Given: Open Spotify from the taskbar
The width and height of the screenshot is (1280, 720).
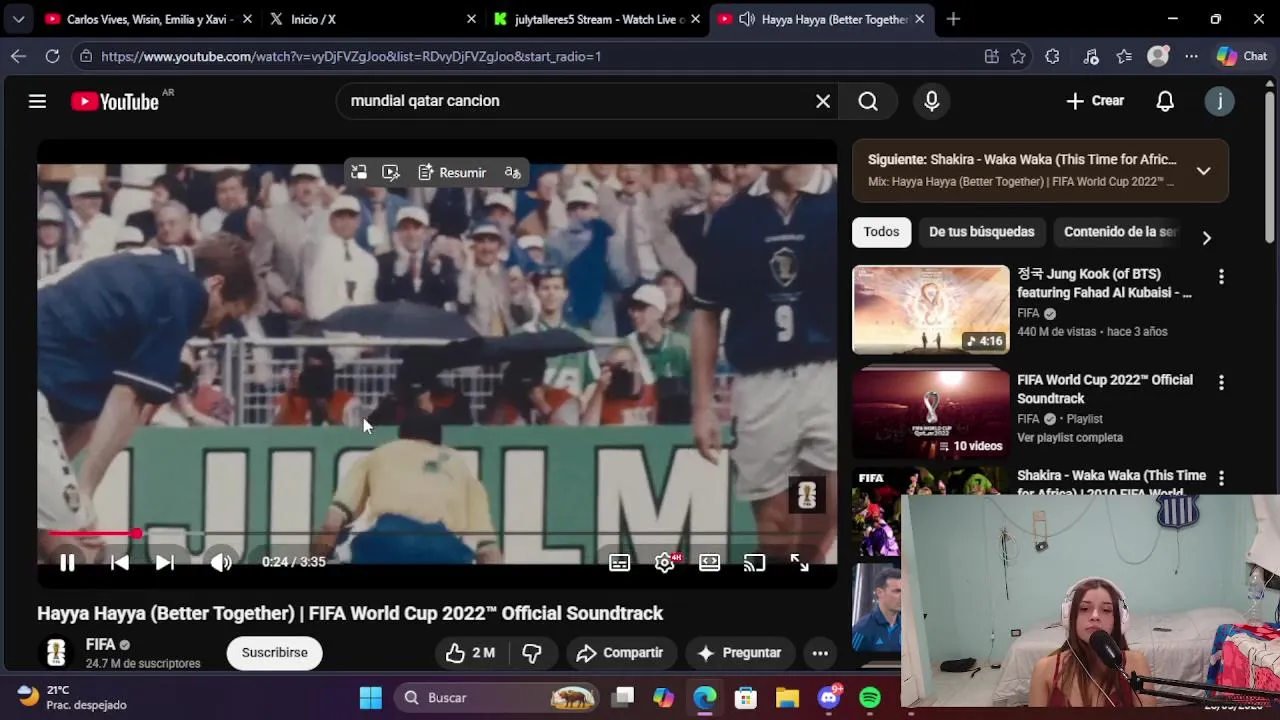Looking at the screenshot, I should [x=870, y=698].
